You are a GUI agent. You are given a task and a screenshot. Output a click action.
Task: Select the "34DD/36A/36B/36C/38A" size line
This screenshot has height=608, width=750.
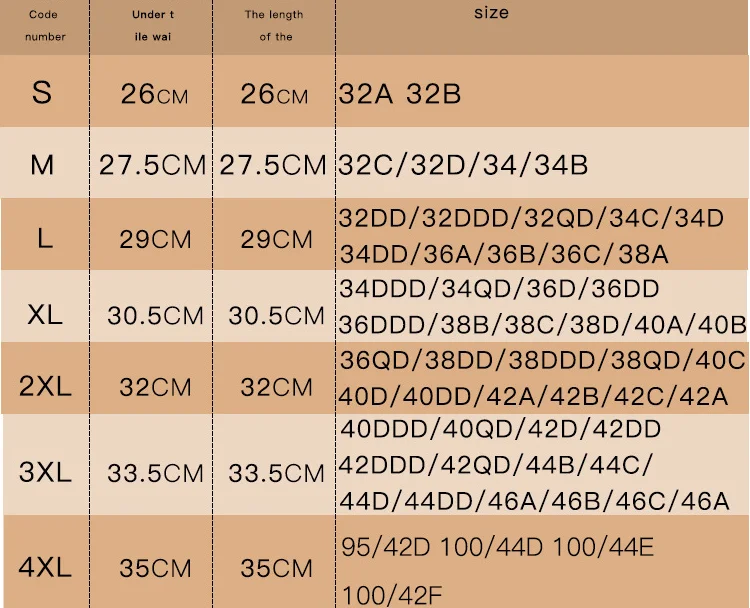504,254
